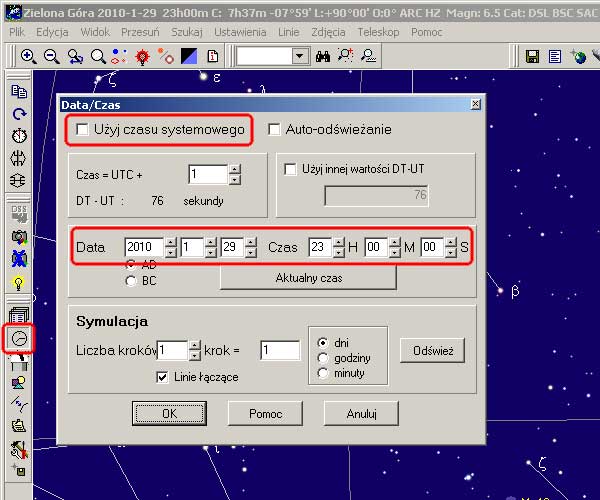Click the yellow light bulb icon
The image size is (600, 500).
(x=18, y=283)
